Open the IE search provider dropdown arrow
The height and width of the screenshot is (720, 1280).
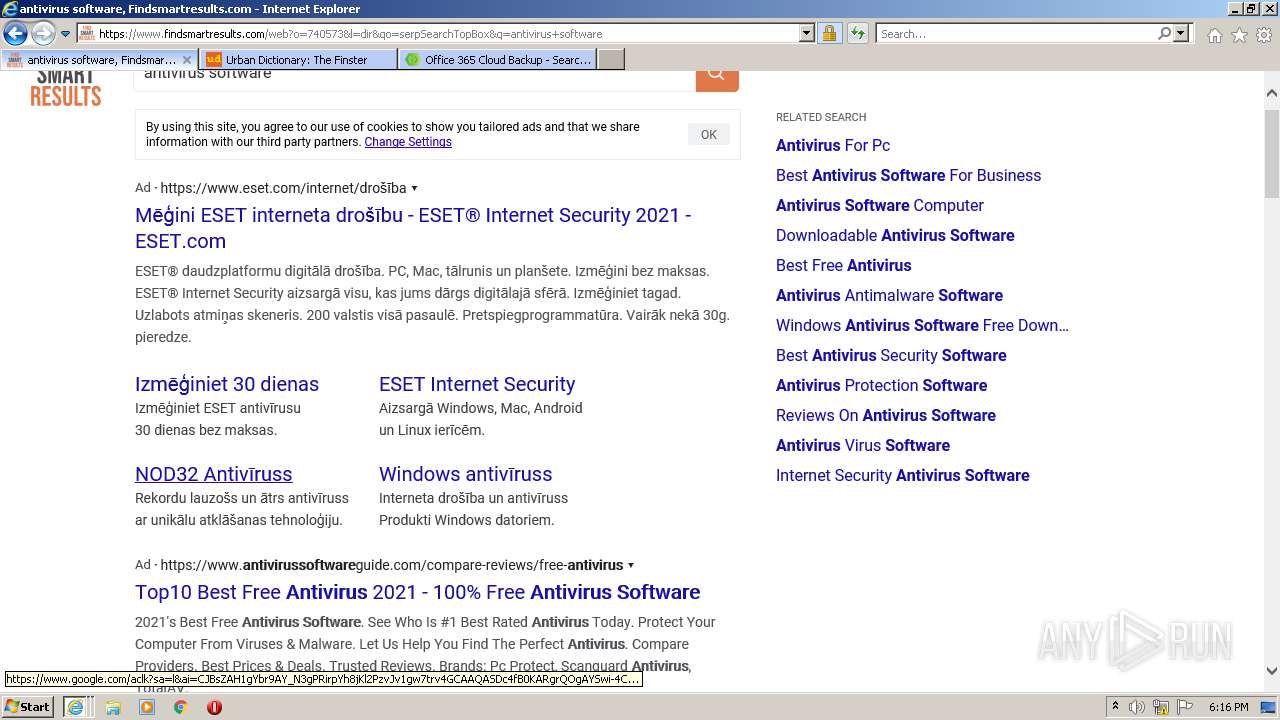tap(1181, 34)
